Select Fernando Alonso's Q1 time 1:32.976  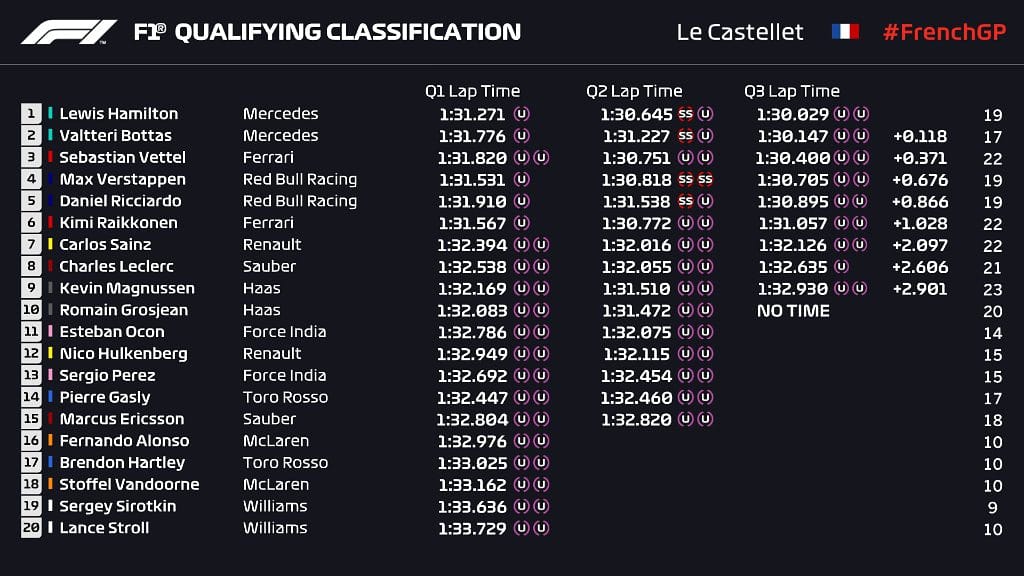[472, 441]
